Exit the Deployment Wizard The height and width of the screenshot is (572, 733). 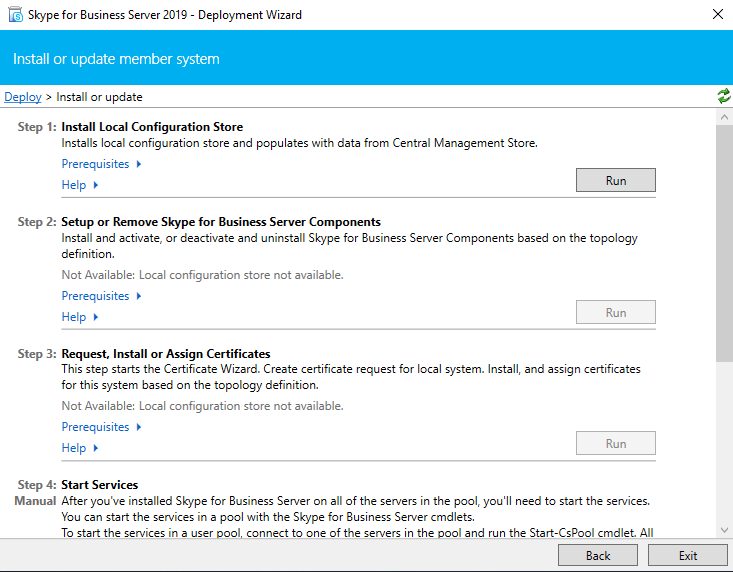click(687, 555)
